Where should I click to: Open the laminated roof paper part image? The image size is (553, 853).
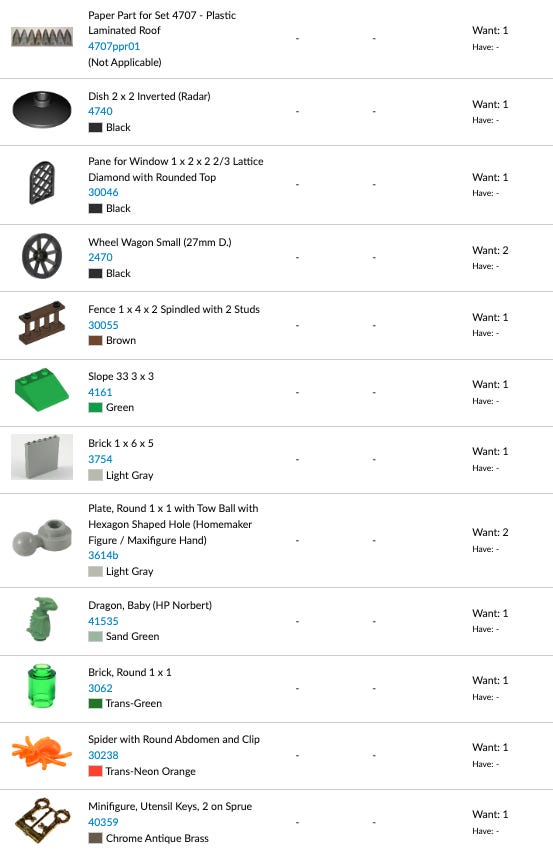(42, 36)
